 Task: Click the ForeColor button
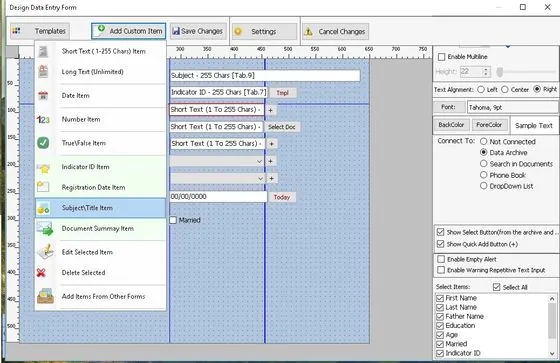(489, 125)
